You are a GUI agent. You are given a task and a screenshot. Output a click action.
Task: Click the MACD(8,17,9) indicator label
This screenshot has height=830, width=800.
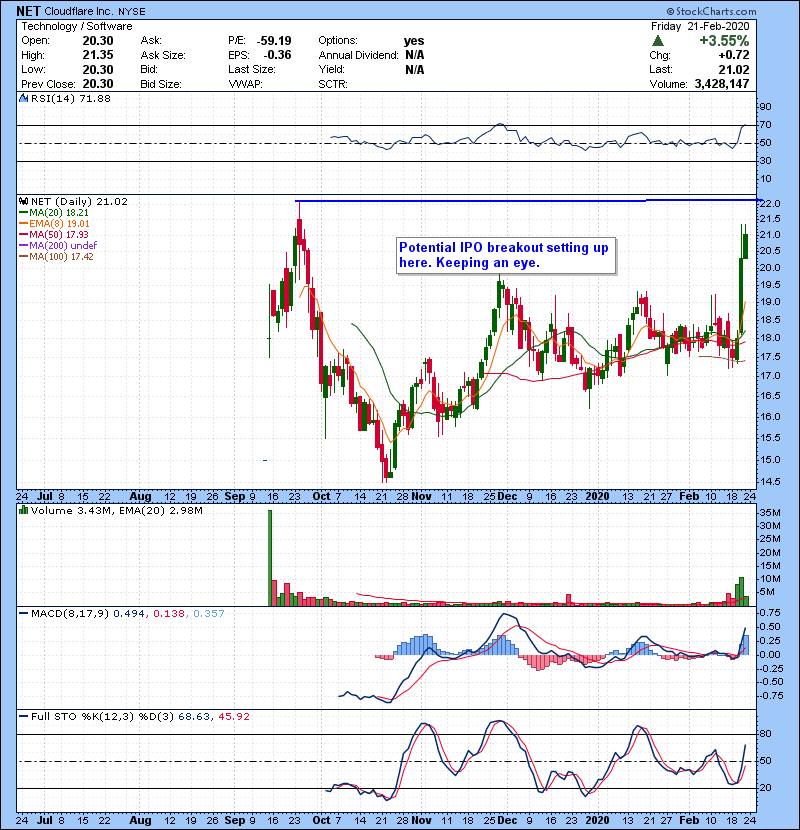click(x=70, y=614)
